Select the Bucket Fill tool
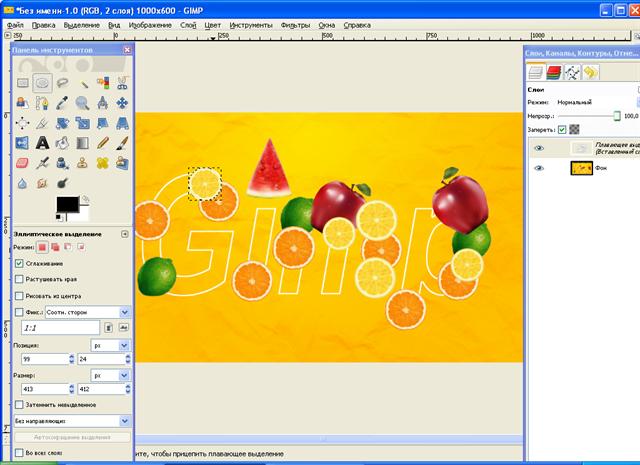Screen dimensions: 640x465 [x=62, y=143]
